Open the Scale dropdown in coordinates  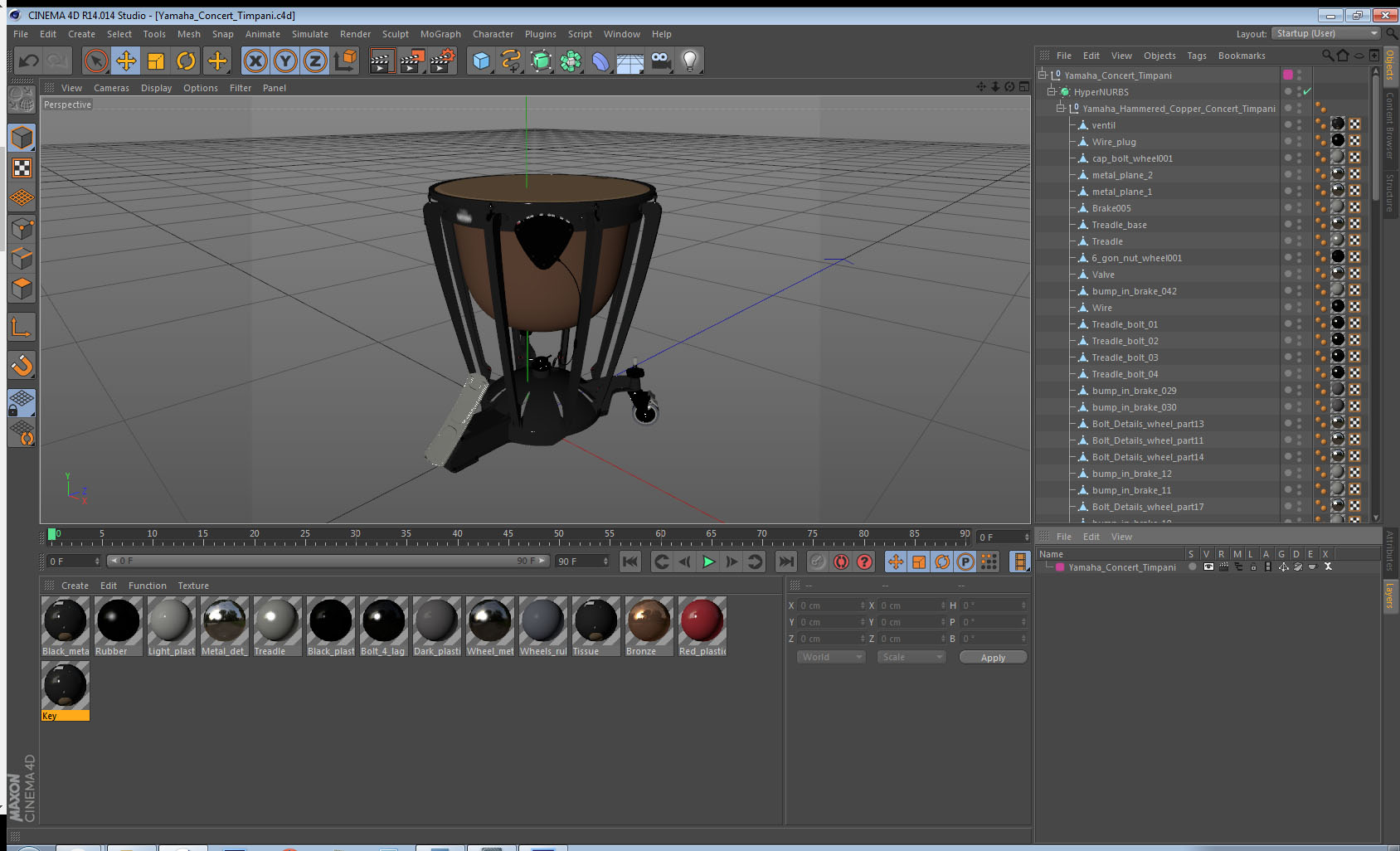(911, 657)
